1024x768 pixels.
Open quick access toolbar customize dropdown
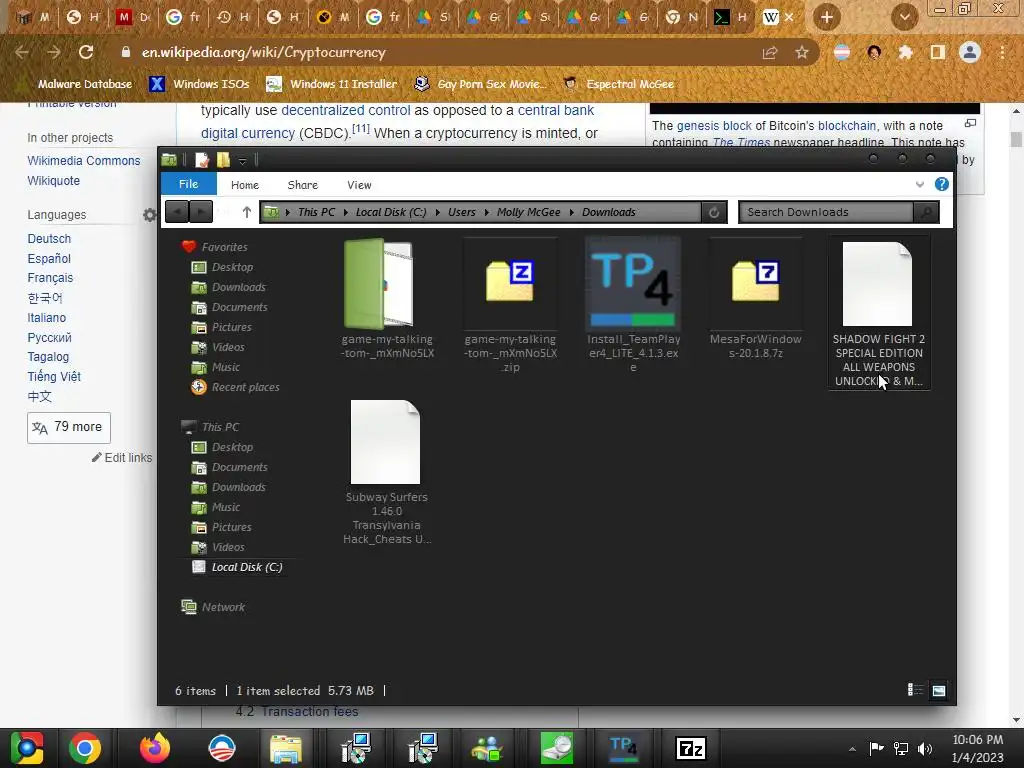[242, 161]
